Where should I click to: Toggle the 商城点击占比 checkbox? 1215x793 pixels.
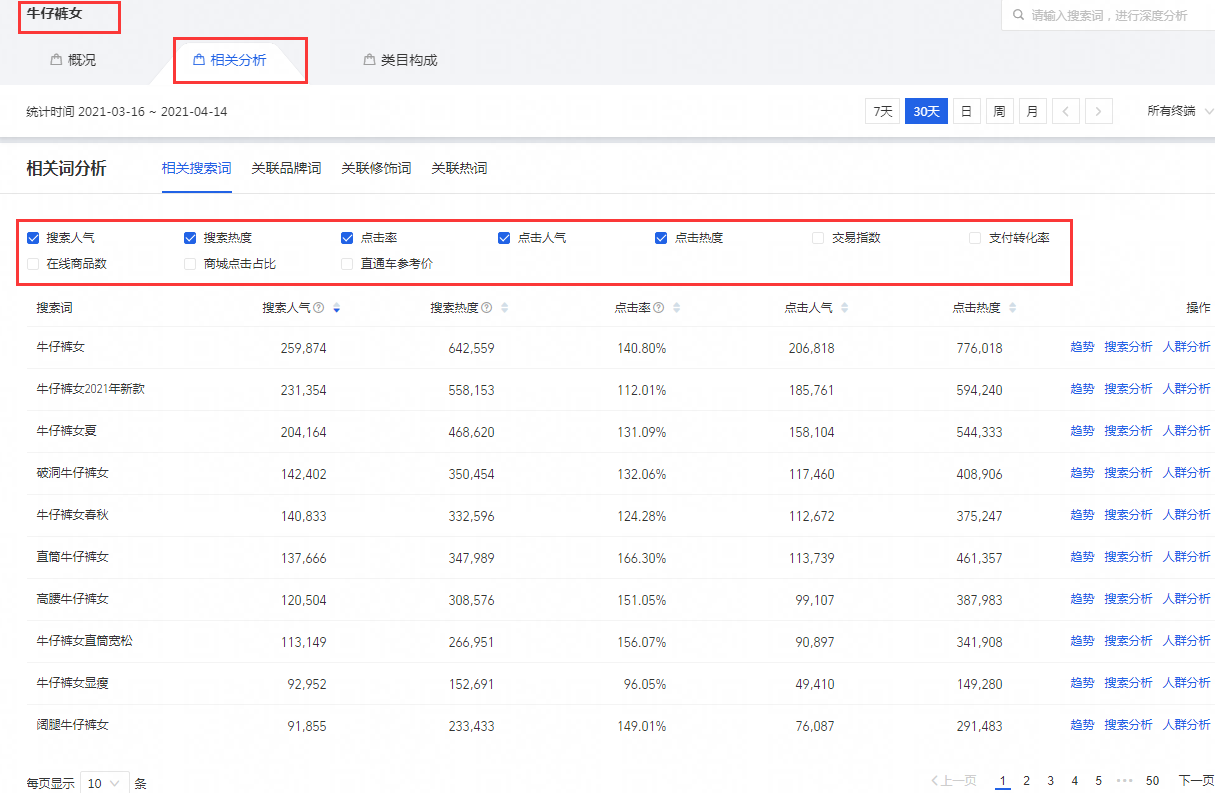pyautogui.click(x=190, y=264)
